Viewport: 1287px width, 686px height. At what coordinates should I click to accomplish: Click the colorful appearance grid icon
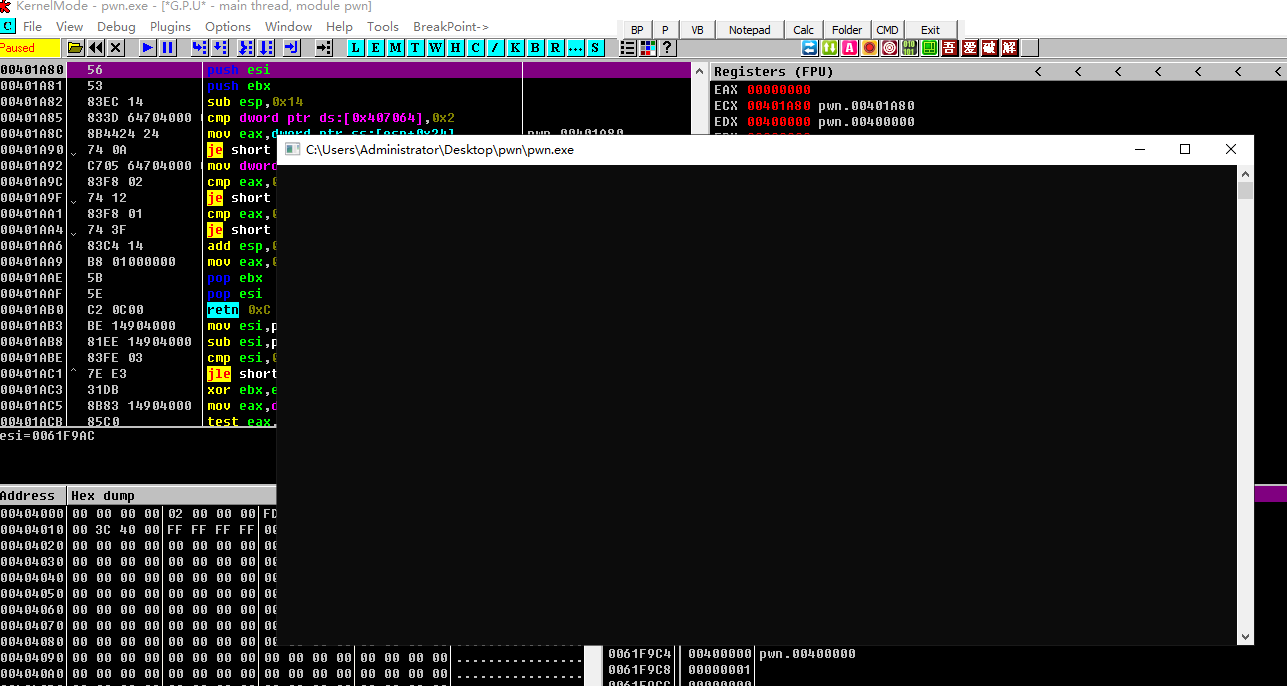pyautogui.click(x=647, y=47)
